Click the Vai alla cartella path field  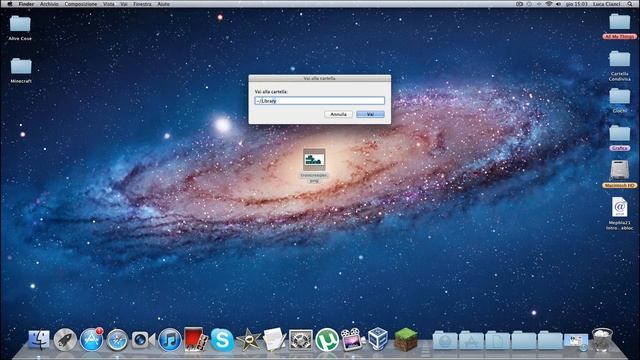[320, 100]
